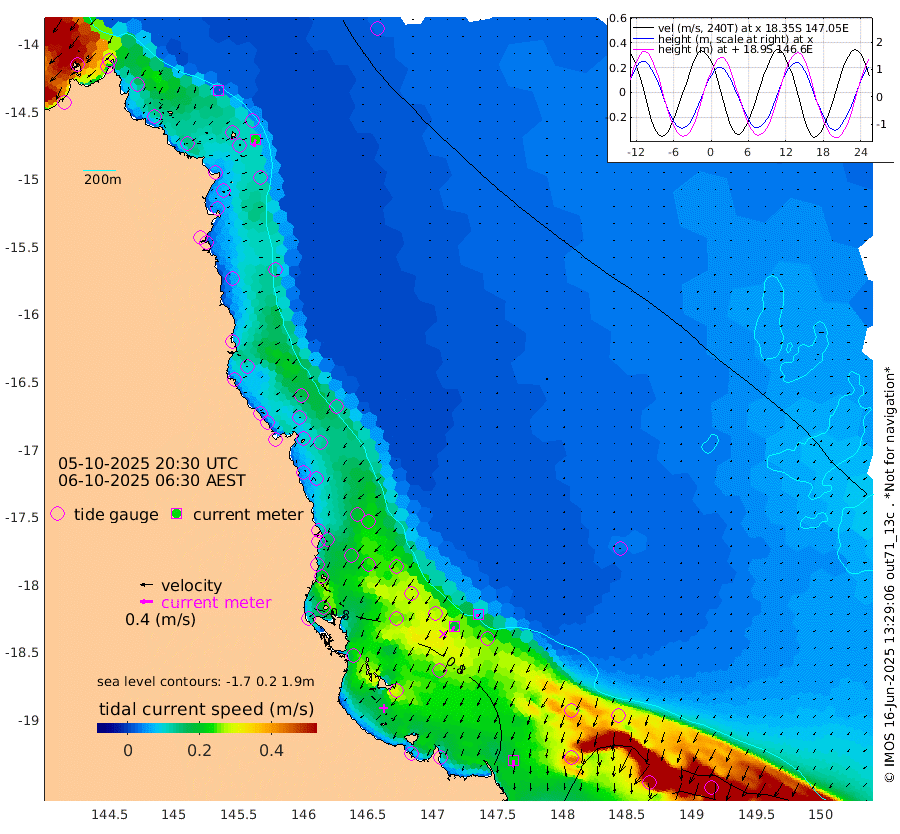The height and width of the screenshot is (834, 900).
Task: Click the '05-10-2025 20:30 UTC' timestamp
Action: click(x=148, y=463)
